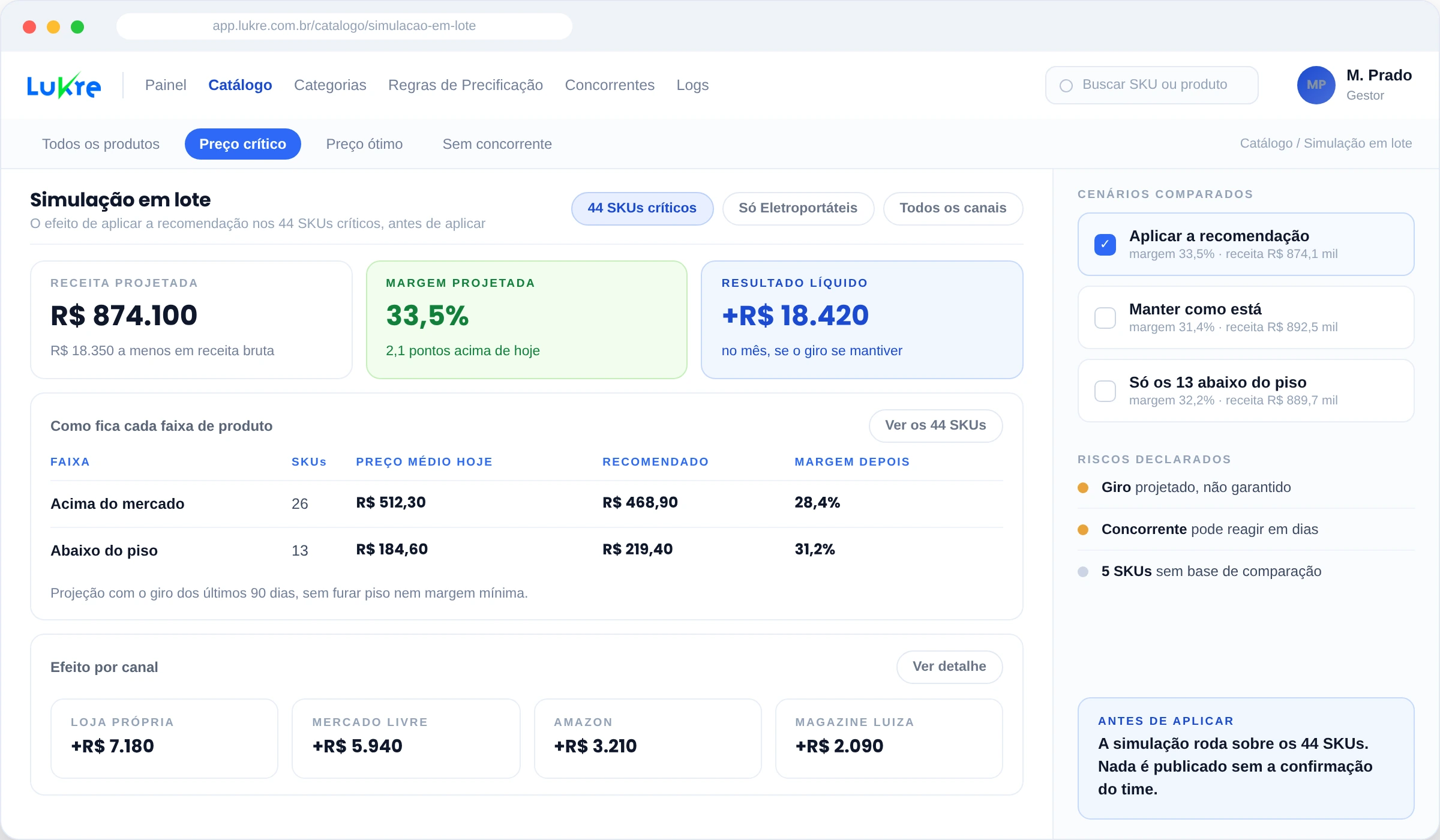Focus the Buscar SKU ou produto field
Viewport: 1440px width, 840px height.
tap(1151, 85)
